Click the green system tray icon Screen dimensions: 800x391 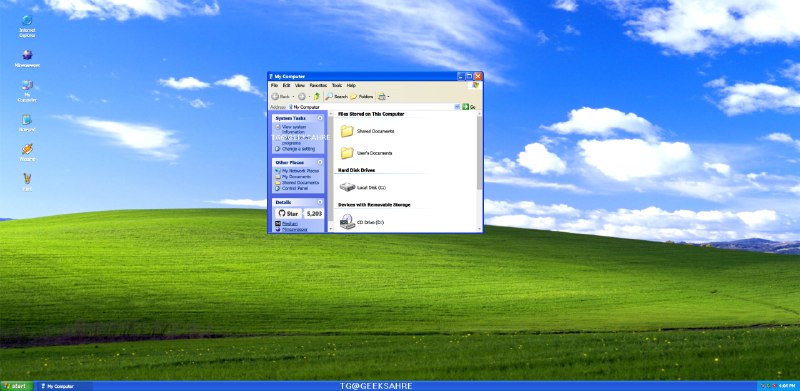click(768, 386)
